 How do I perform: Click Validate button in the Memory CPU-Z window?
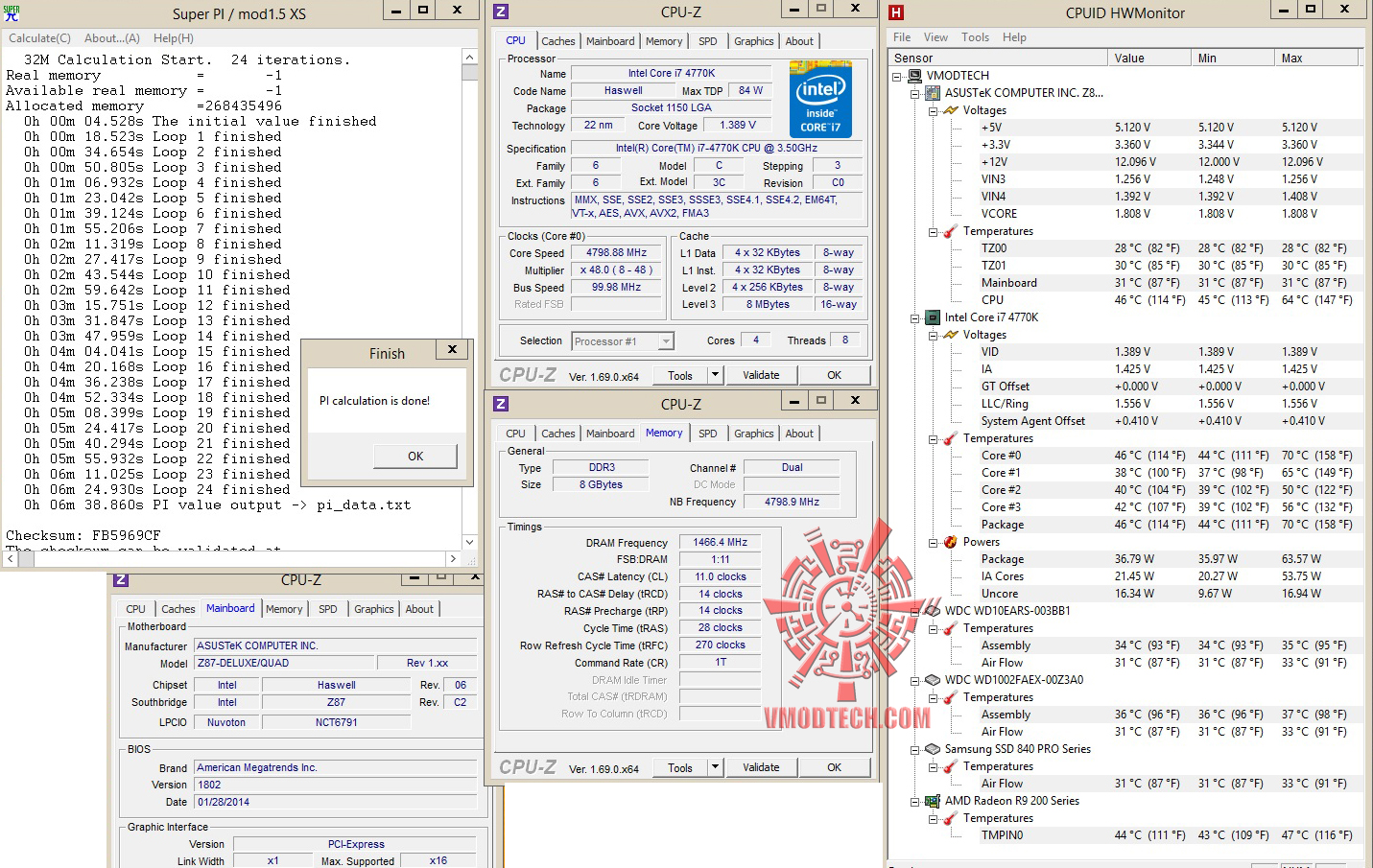761,767
